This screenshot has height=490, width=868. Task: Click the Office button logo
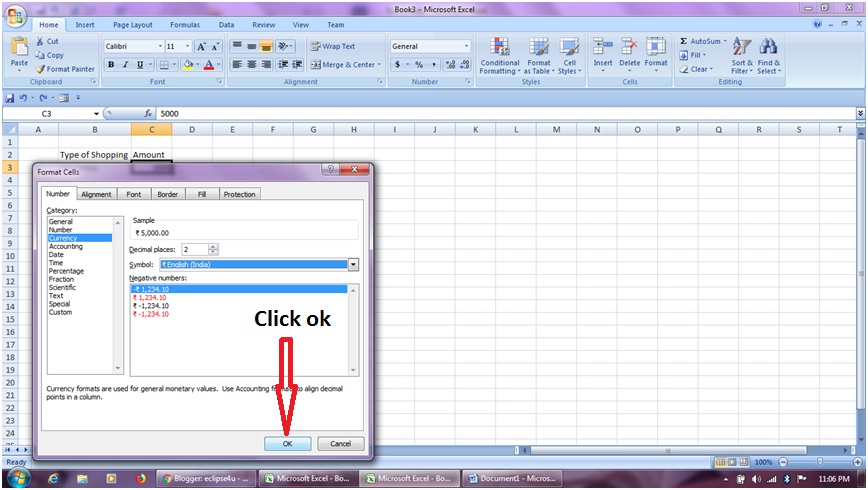tap(16, 16)
